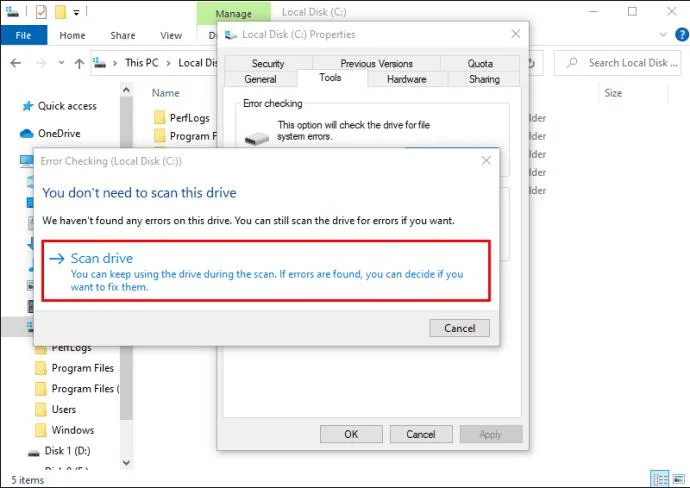Switch to the Security tab
Screen dimensions: 690x488
[x=268, y=63]
